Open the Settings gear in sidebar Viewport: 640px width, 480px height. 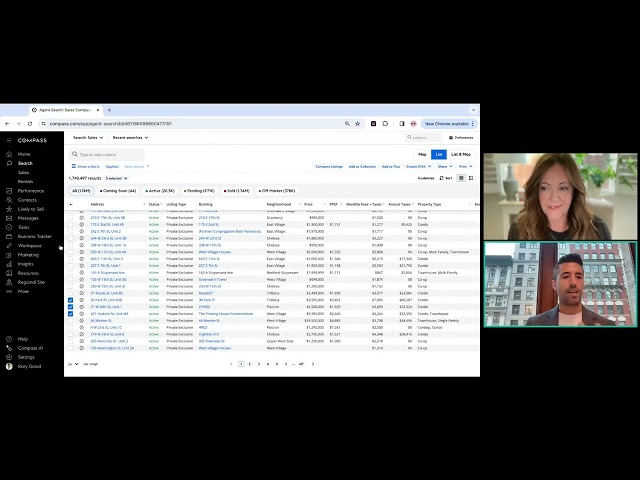pyautogui.click(x=9, y=357)
